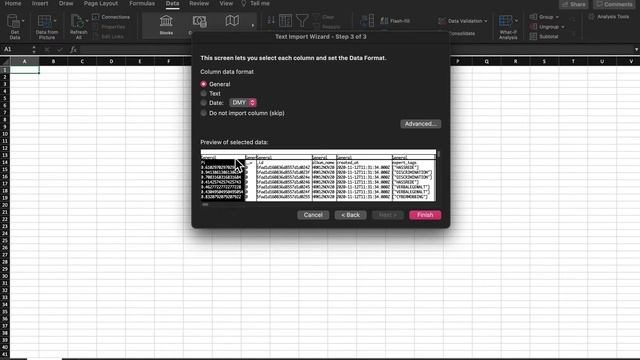
Task: Click the fx insert function icon
Action: pos(73,49)
